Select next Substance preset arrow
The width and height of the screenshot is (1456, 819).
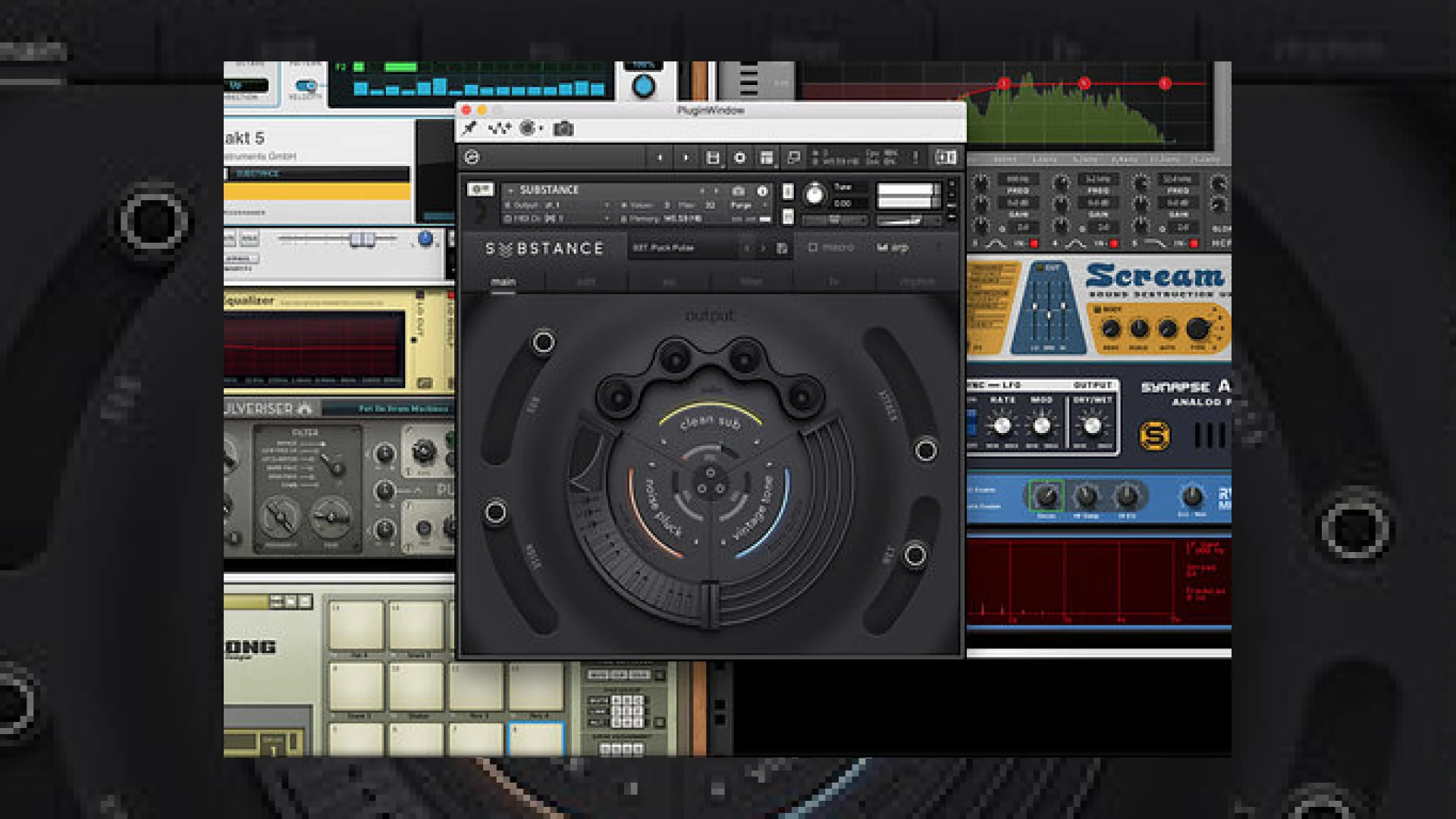pos(764,248)
